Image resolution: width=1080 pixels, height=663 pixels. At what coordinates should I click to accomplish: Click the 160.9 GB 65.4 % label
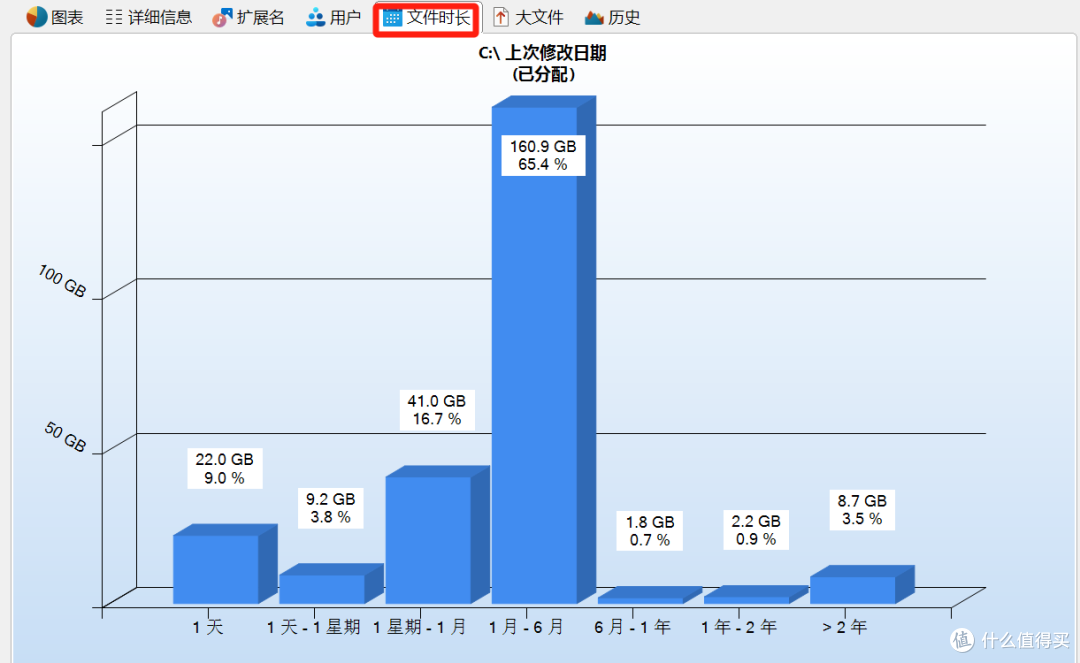click(543, 156)
